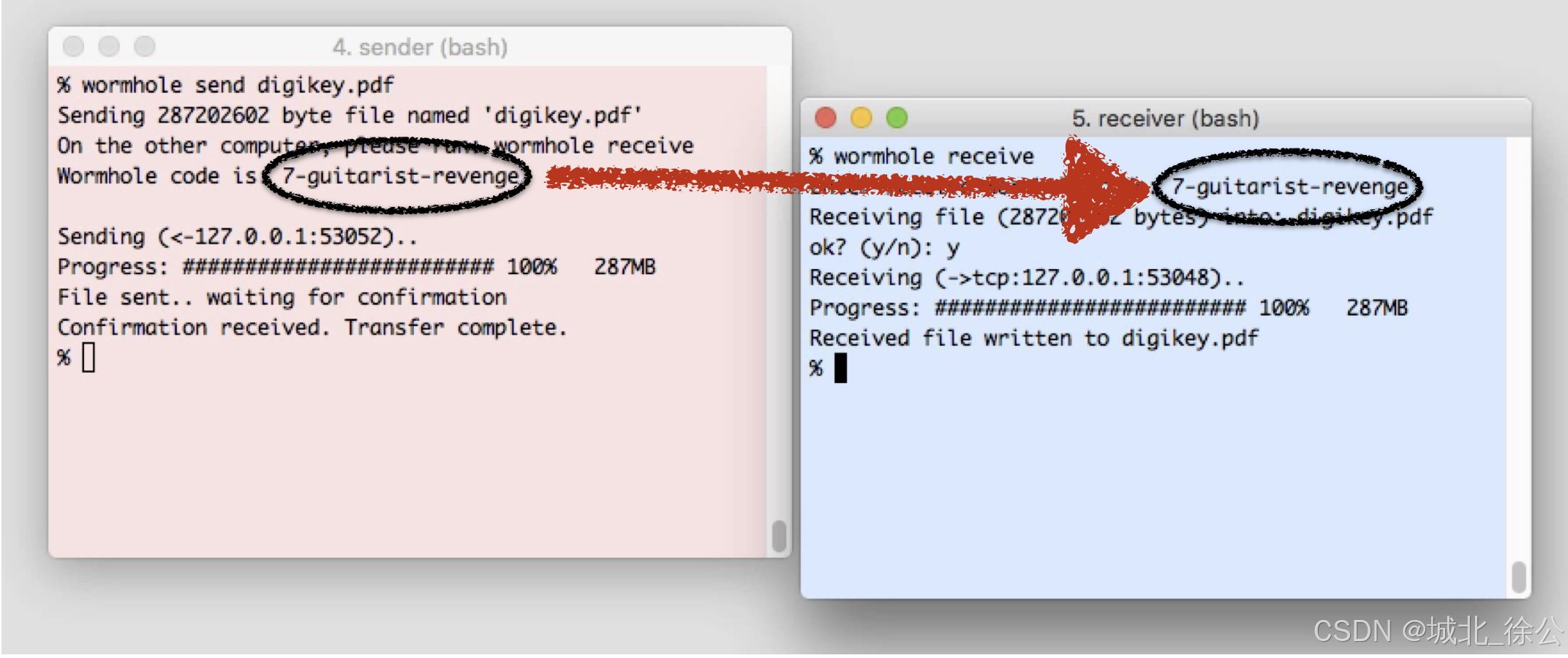Click the red arrow head annotation

1104,189
